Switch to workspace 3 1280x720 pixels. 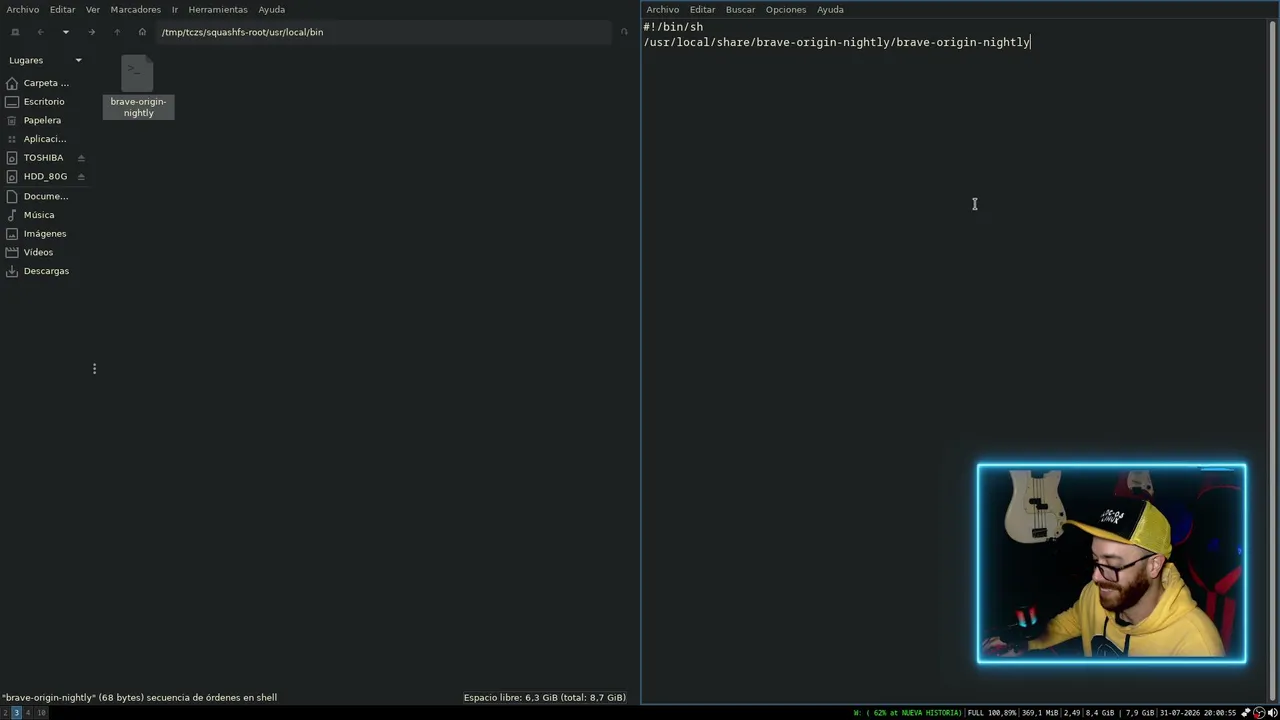[x=16, y=713]
